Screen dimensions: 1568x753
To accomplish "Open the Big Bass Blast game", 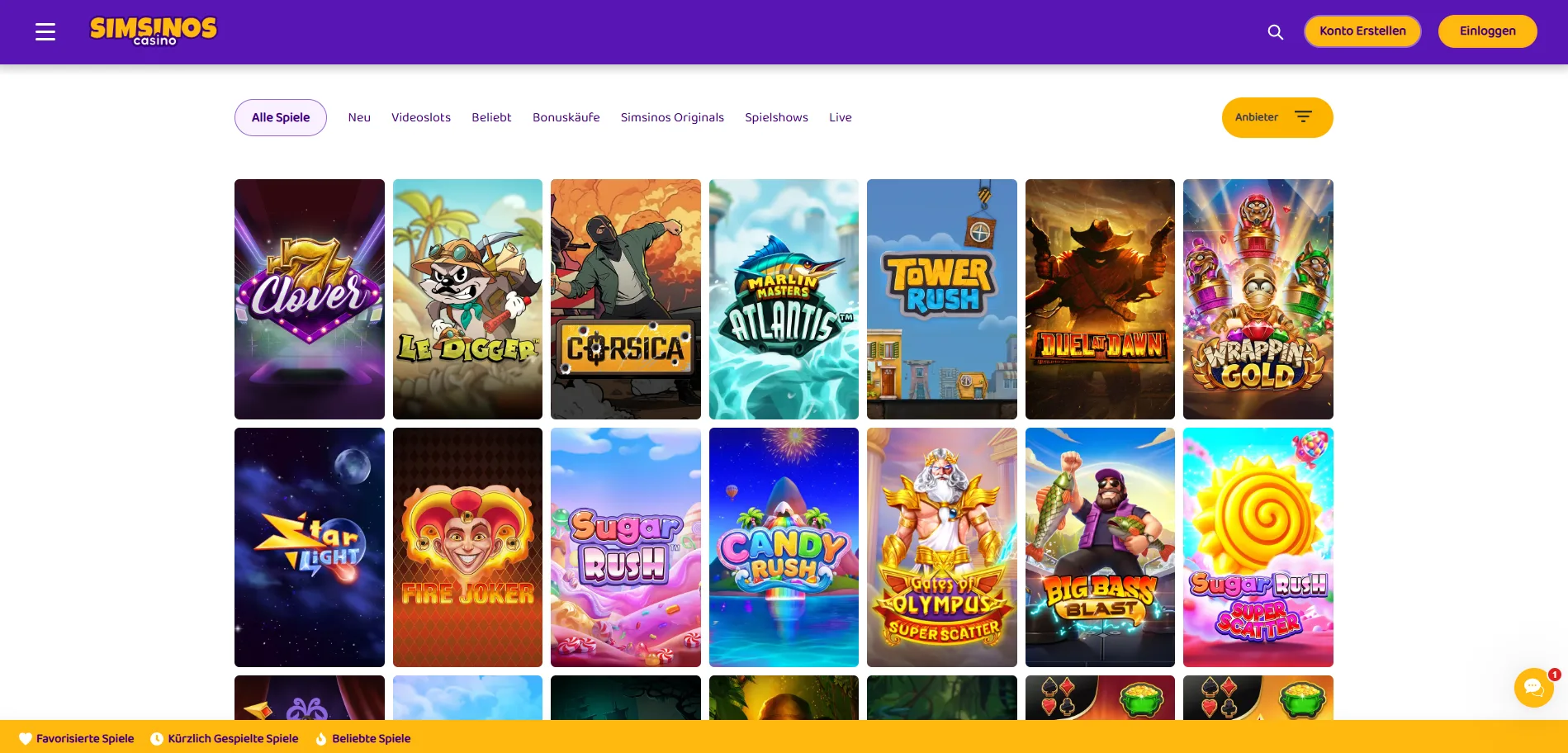I will (x=1100, y=547).
